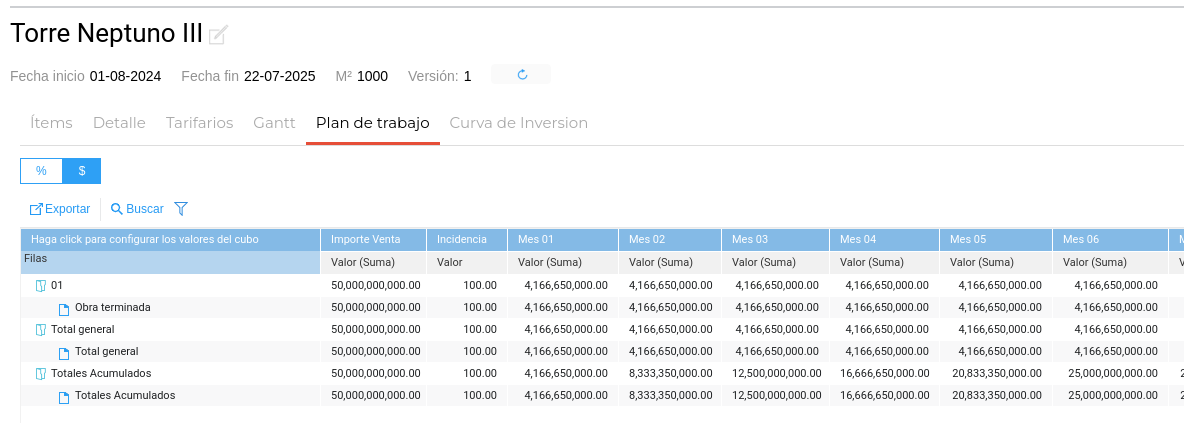Switch to the Curva de Inversion tab

[x=518, y=123]
